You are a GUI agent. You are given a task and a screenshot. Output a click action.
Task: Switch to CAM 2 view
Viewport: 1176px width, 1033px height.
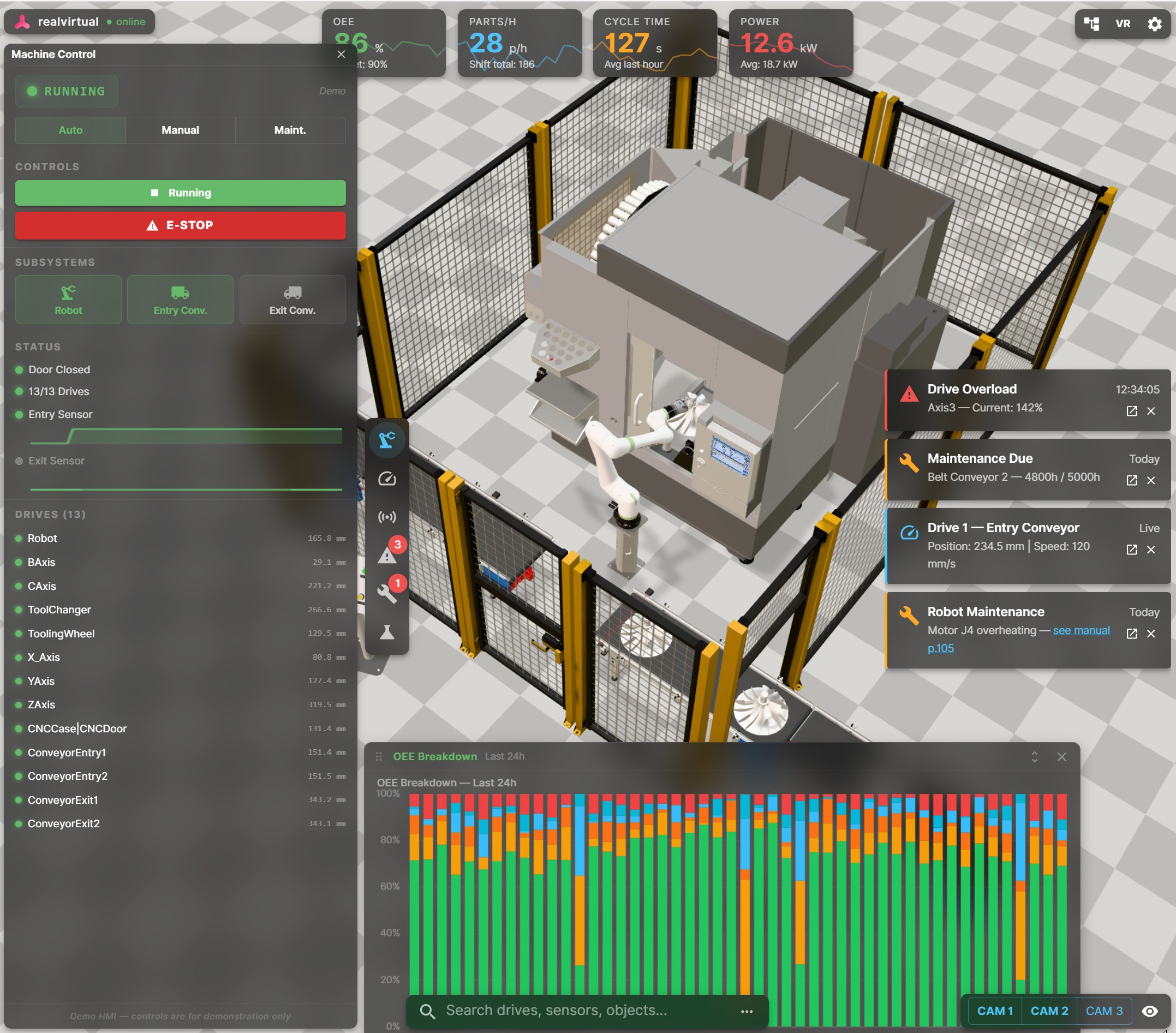click(x=1049, y=1011)
